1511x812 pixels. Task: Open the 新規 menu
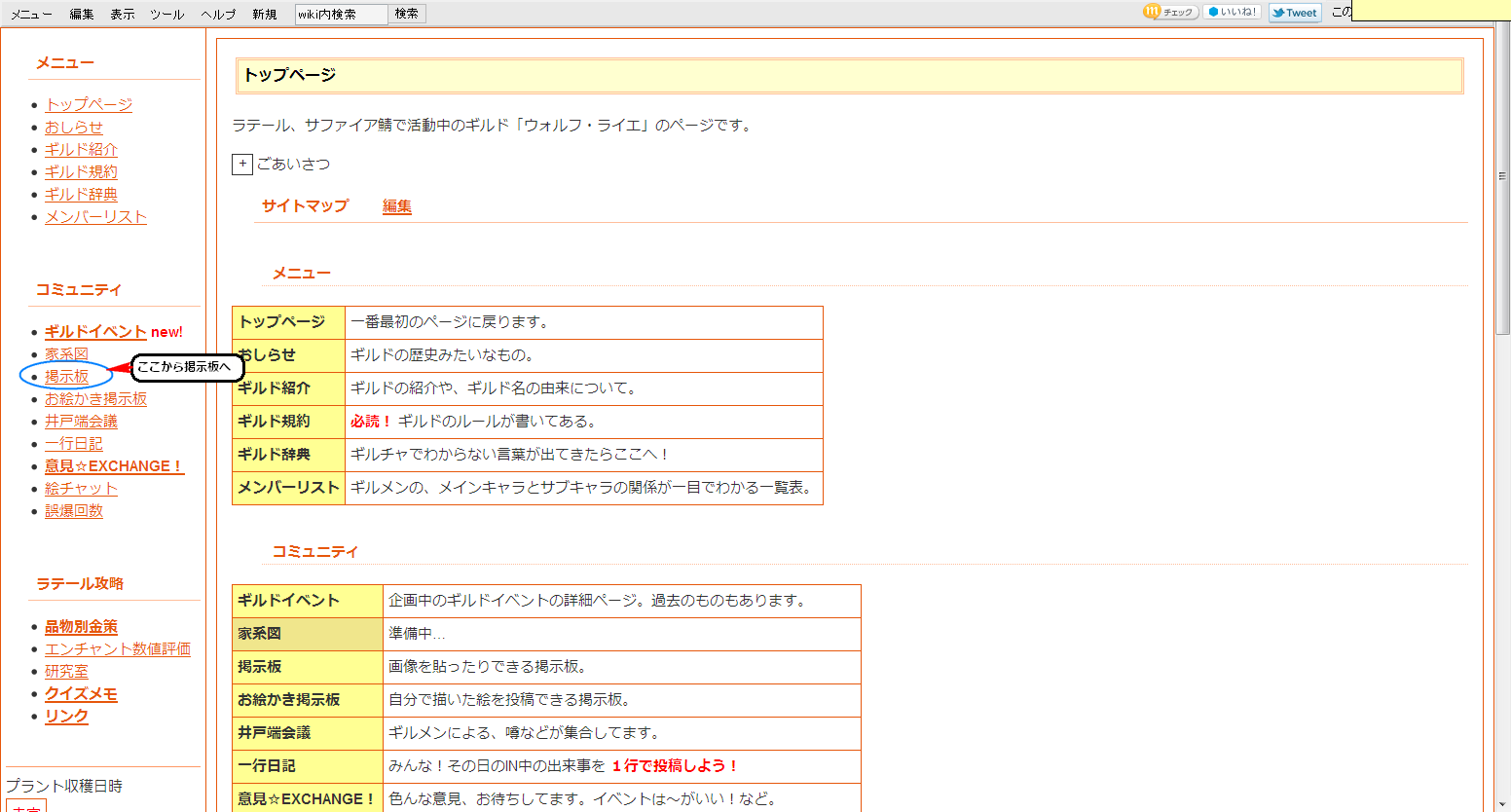[264, 14]
